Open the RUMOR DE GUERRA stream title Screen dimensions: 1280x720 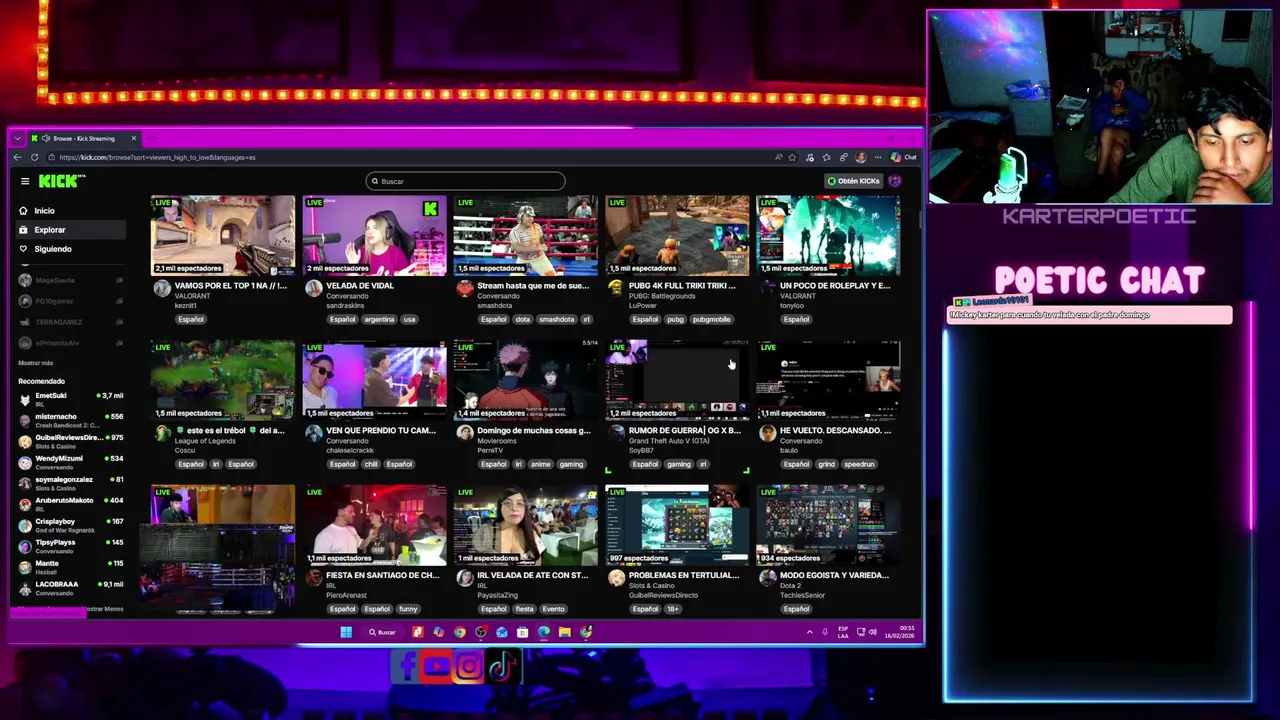click(685, 431)
